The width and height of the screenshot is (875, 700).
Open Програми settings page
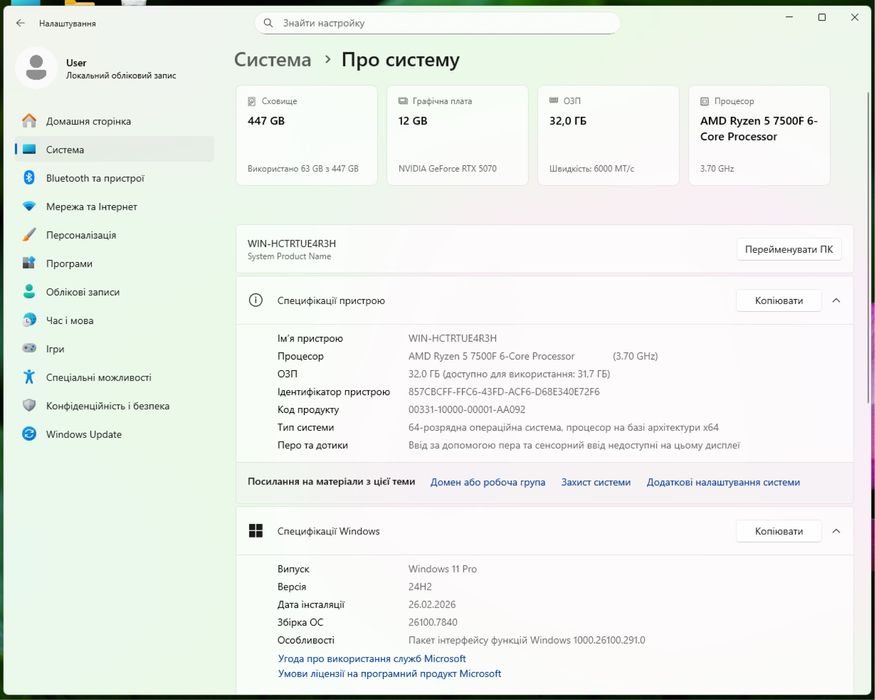114,263
